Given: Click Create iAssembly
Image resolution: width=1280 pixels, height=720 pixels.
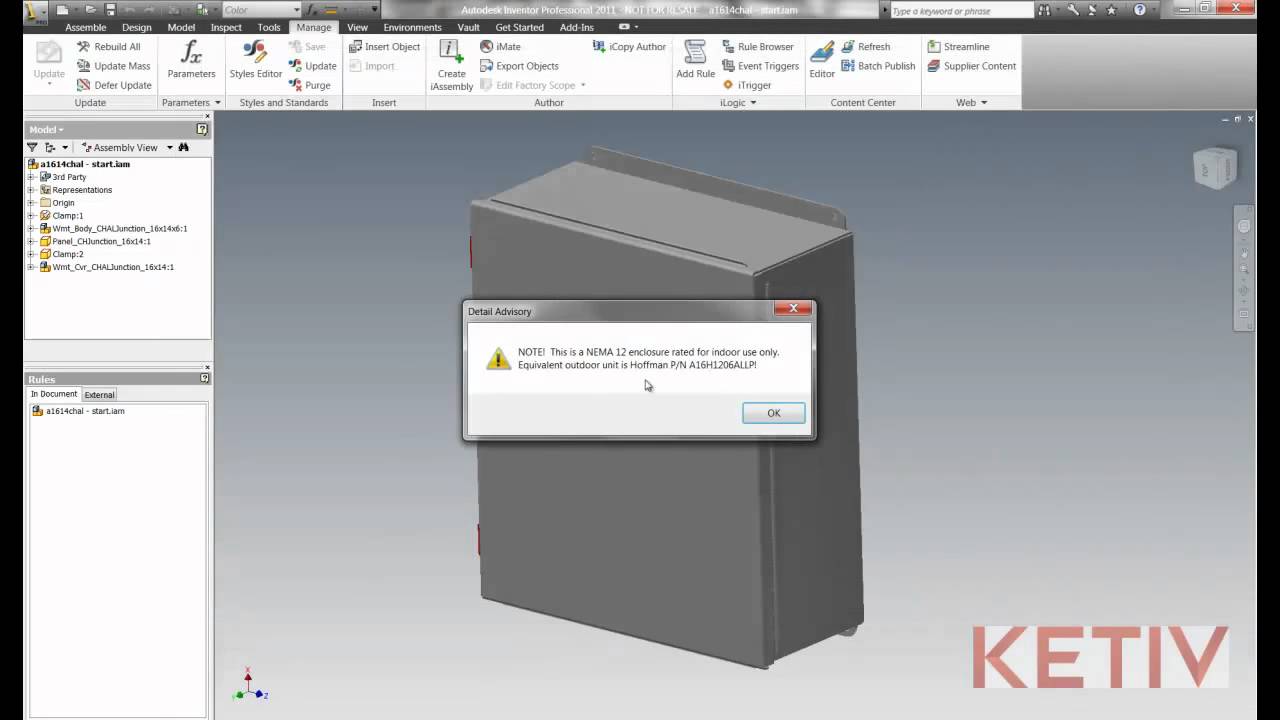Looking at the screenshot, I should (x=451, y=66).
